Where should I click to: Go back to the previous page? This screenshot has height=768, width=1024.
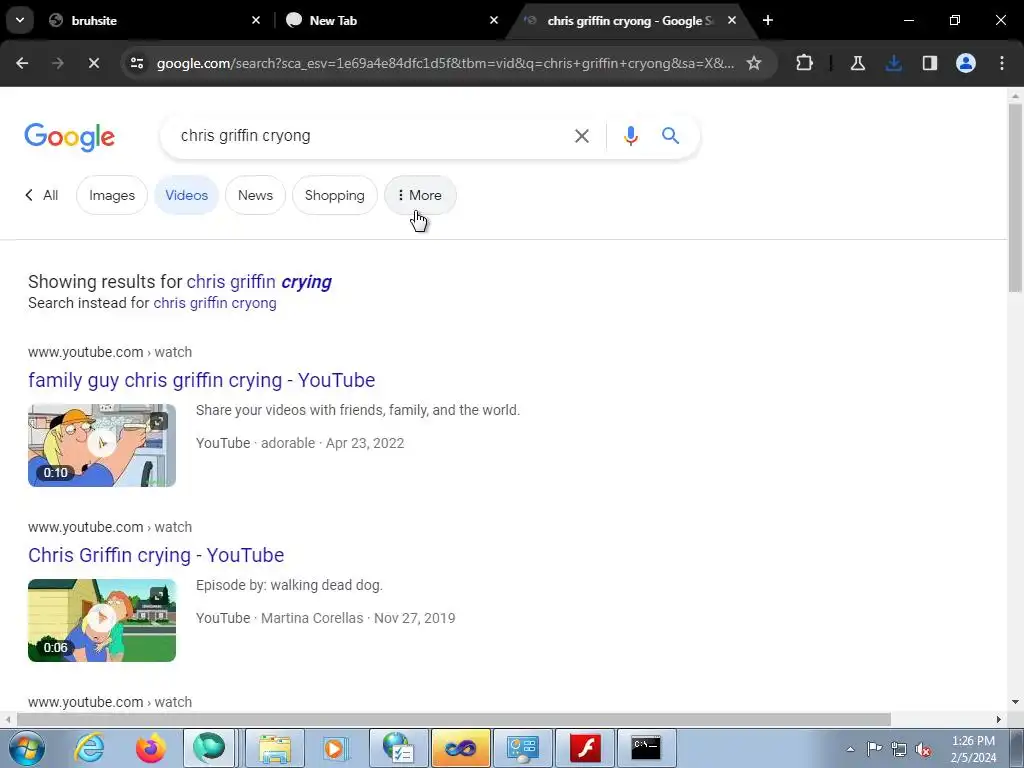(22, 63)
